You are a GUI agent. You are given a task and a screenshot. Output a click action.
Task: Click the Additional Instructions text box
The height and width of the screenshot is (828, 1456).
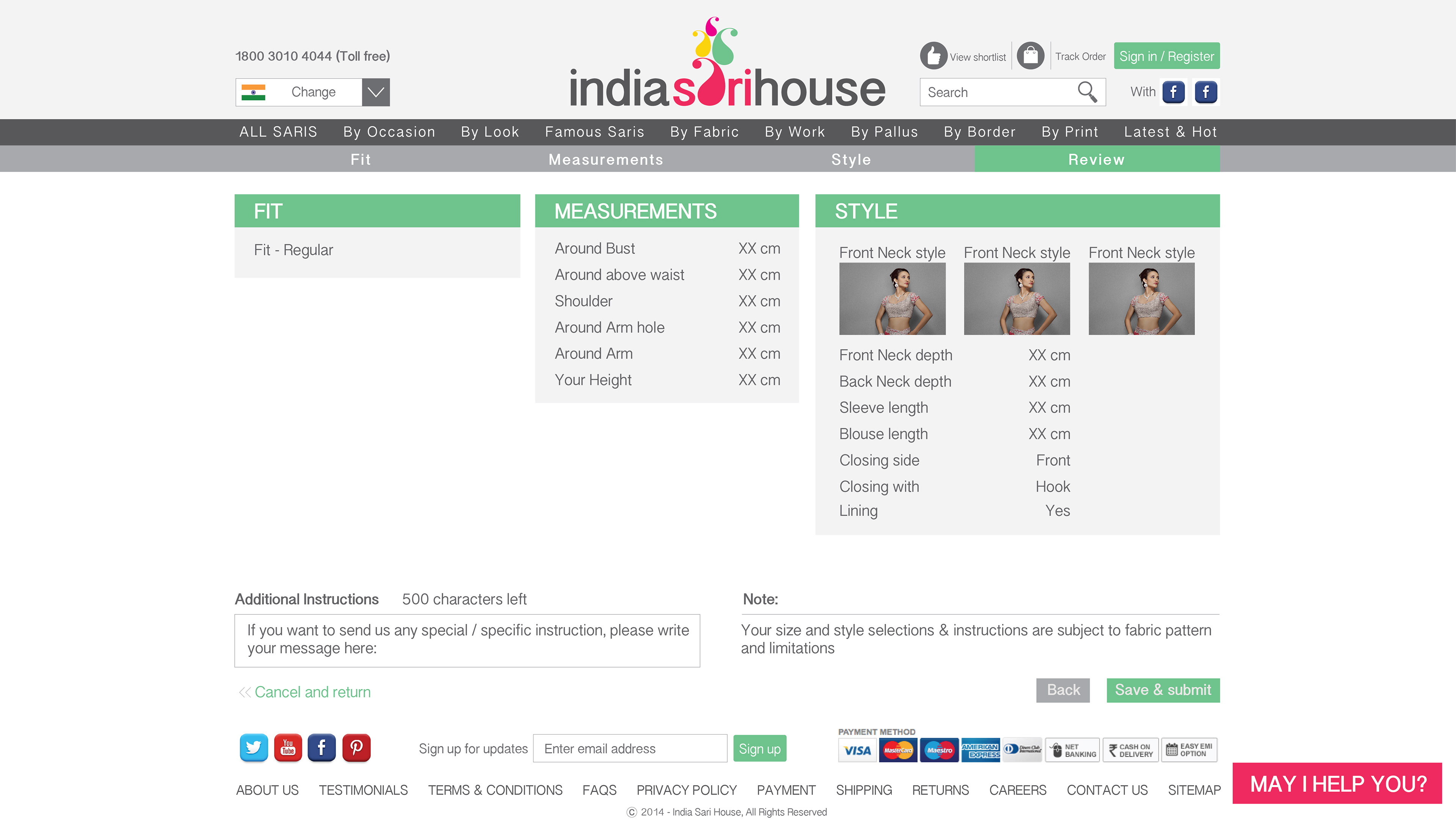click(467, 640)
